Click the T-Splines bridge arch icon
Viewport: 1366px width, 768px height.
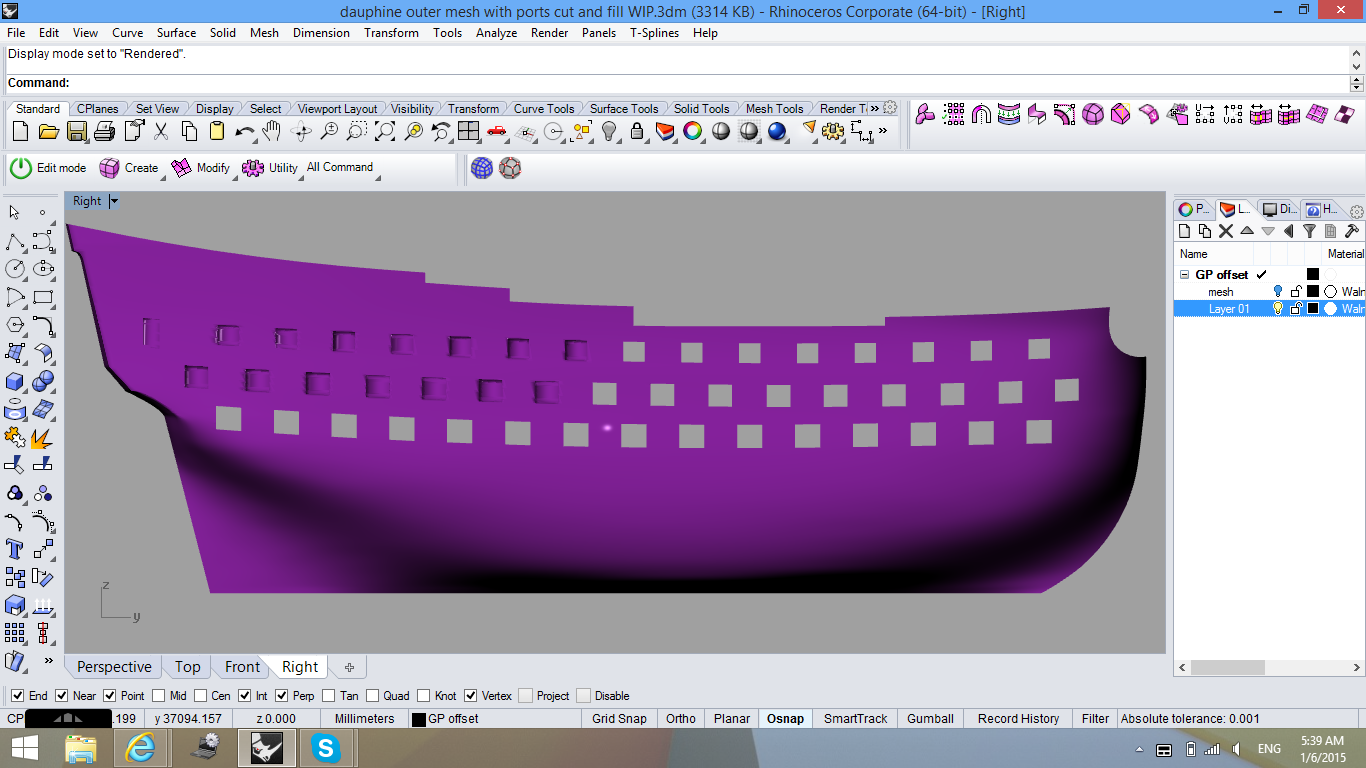tap(981, 114)
